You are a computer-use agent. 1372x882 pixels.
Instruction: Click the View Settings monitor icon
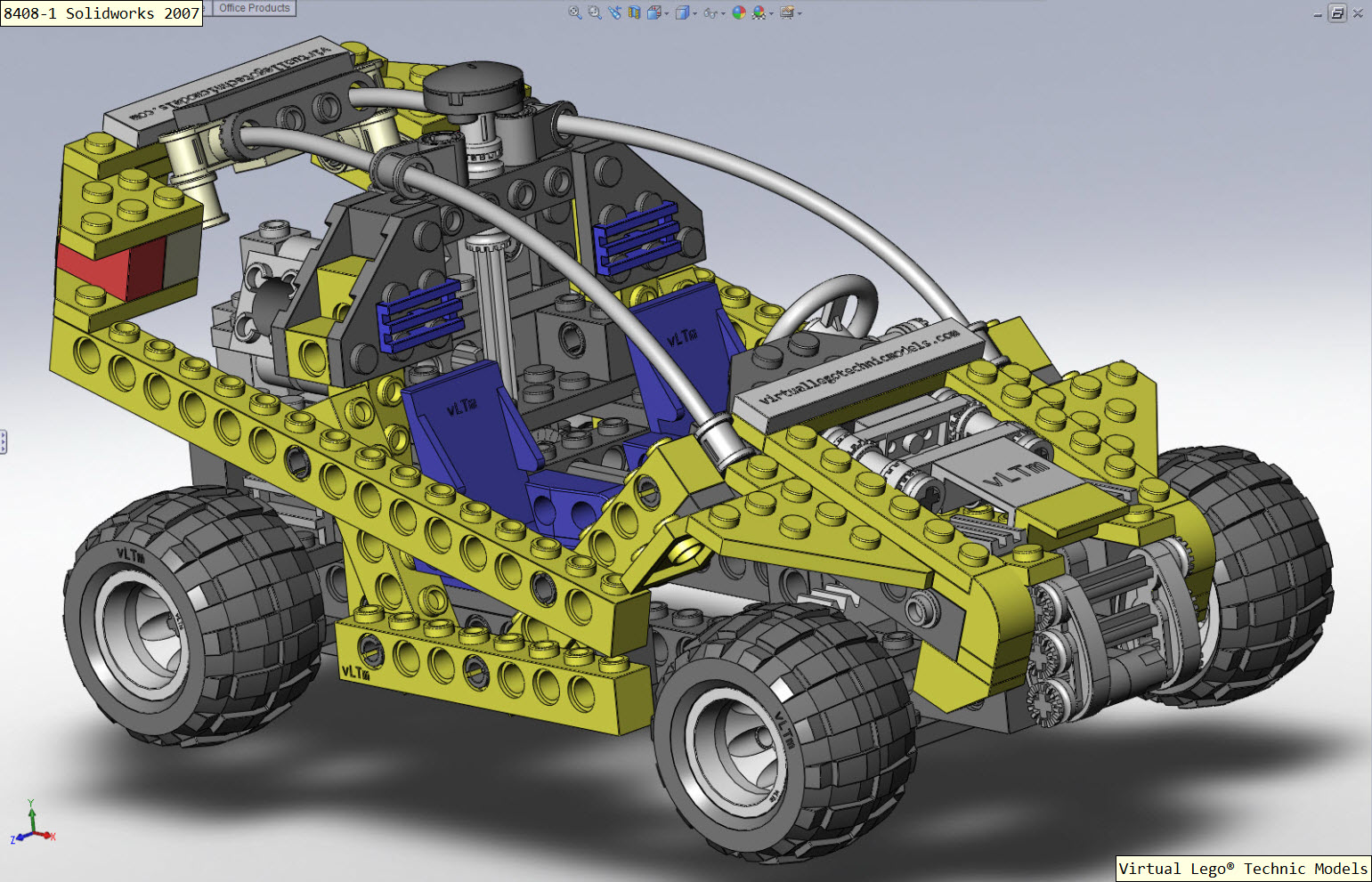(787, 12)
